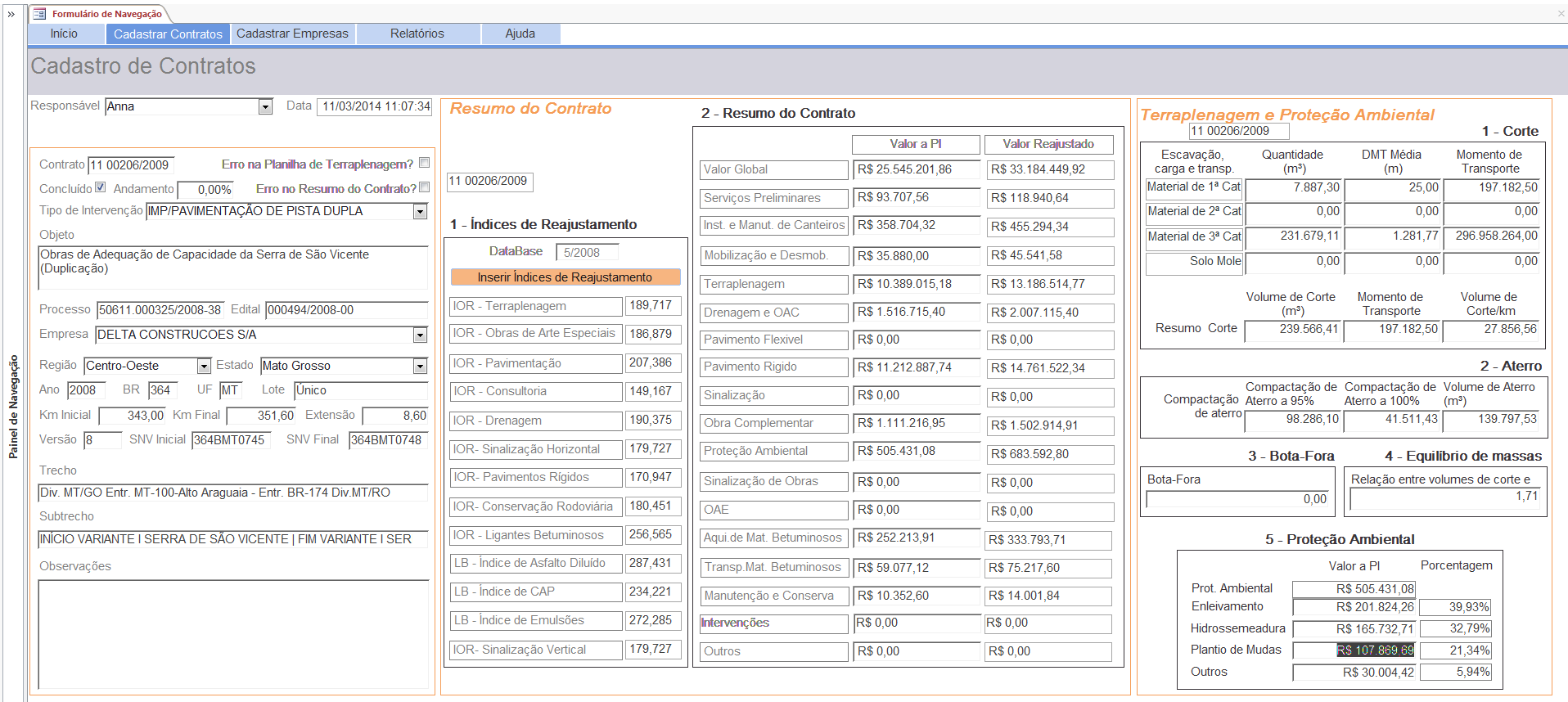The image size is (1568, 702).
Task: Click Pavimento Rígido reajustado value
Action: click(x=1049, y=368)
